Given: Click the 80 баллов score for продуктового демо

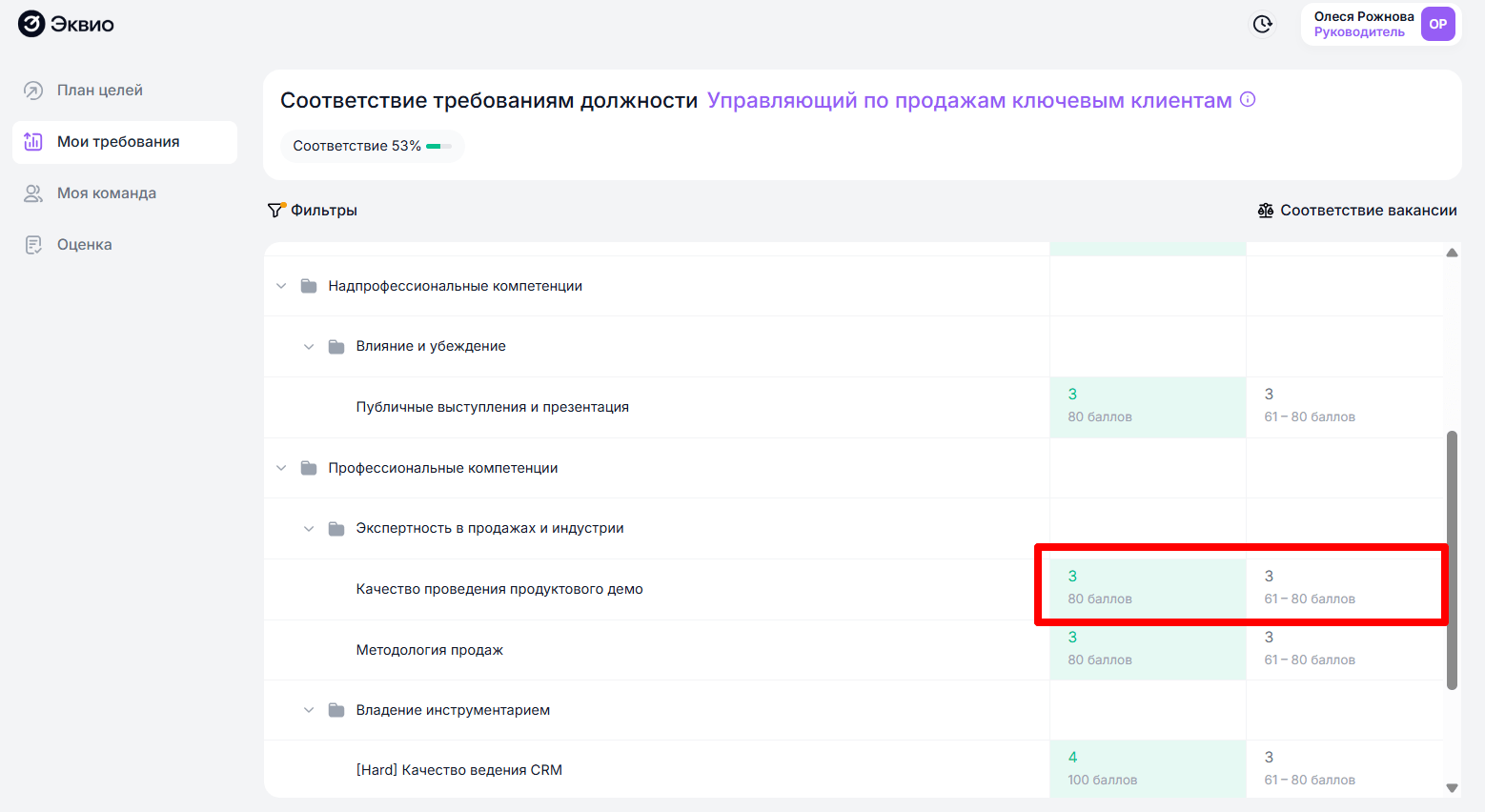Looking at the screenshot, I should click(x=1100, y=599).
